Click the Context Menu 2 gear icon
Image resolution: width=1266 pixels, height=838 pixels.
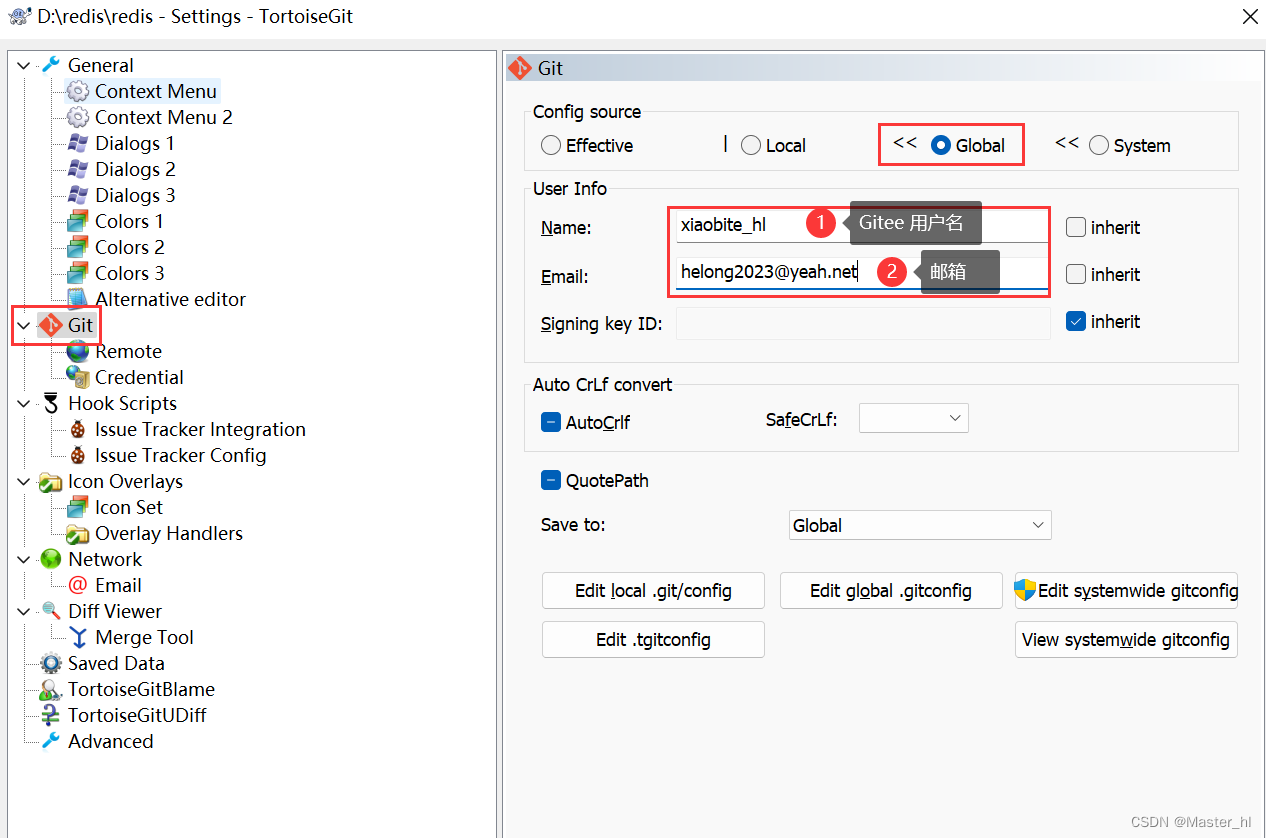pyautogui.click(x=77, y=117)
